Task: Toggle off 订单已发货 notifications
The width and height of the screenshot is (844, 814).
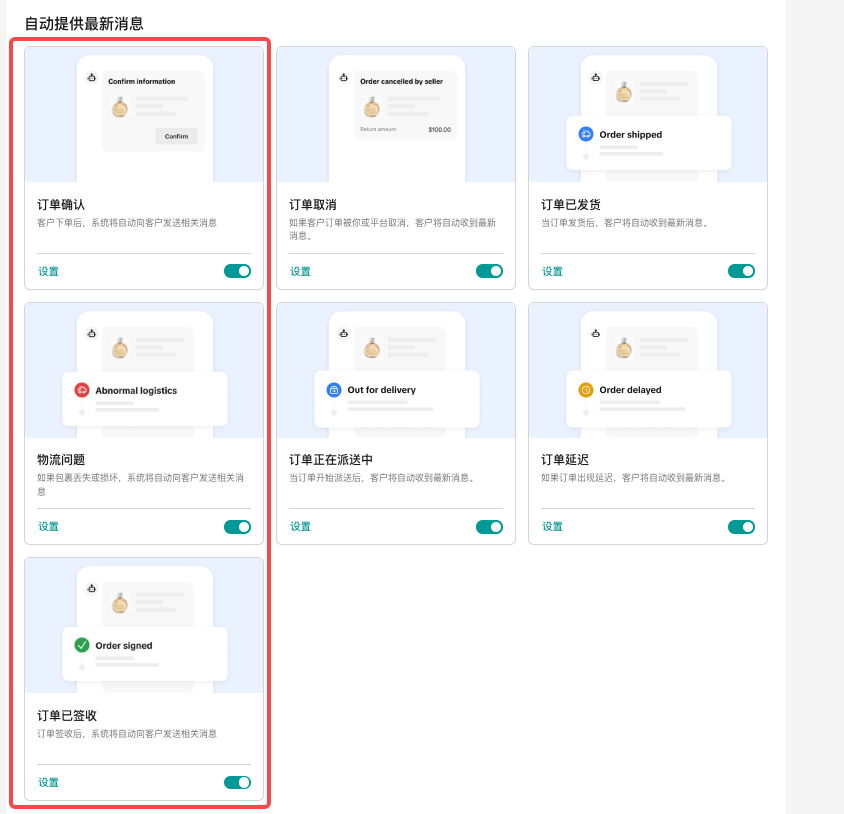Action: click(x=741, y=271)
